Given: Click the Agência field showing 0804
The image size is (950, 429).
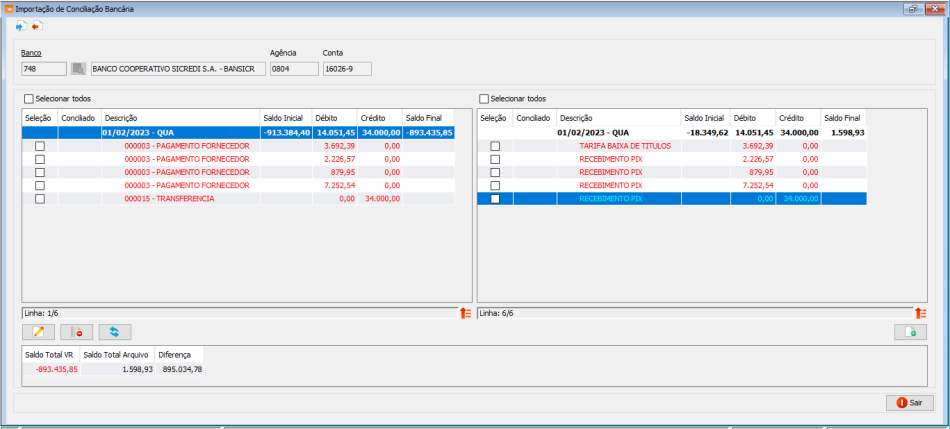Looking at the screenshot, I should tap(294, 69).
